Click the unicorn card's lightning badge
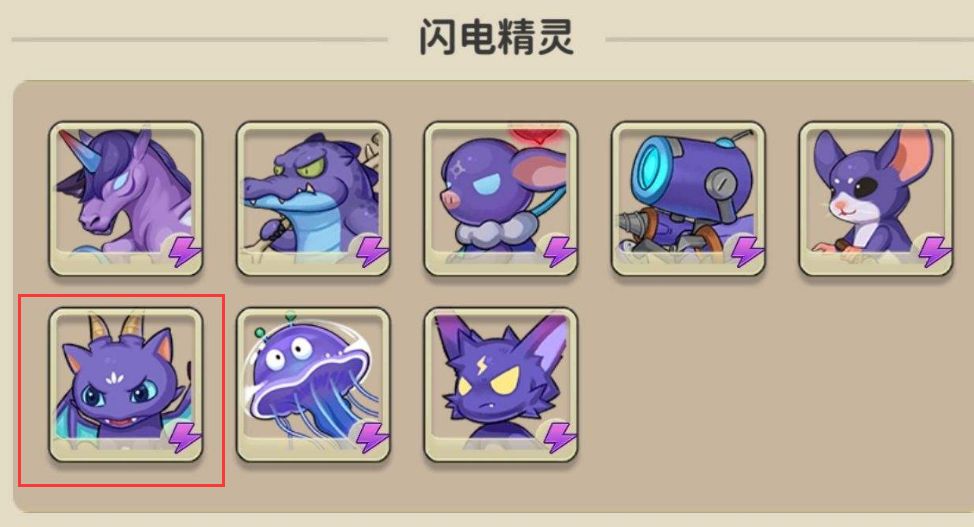Image resolution: width=974 pixels, height=527 pixels. click(184, 252)
